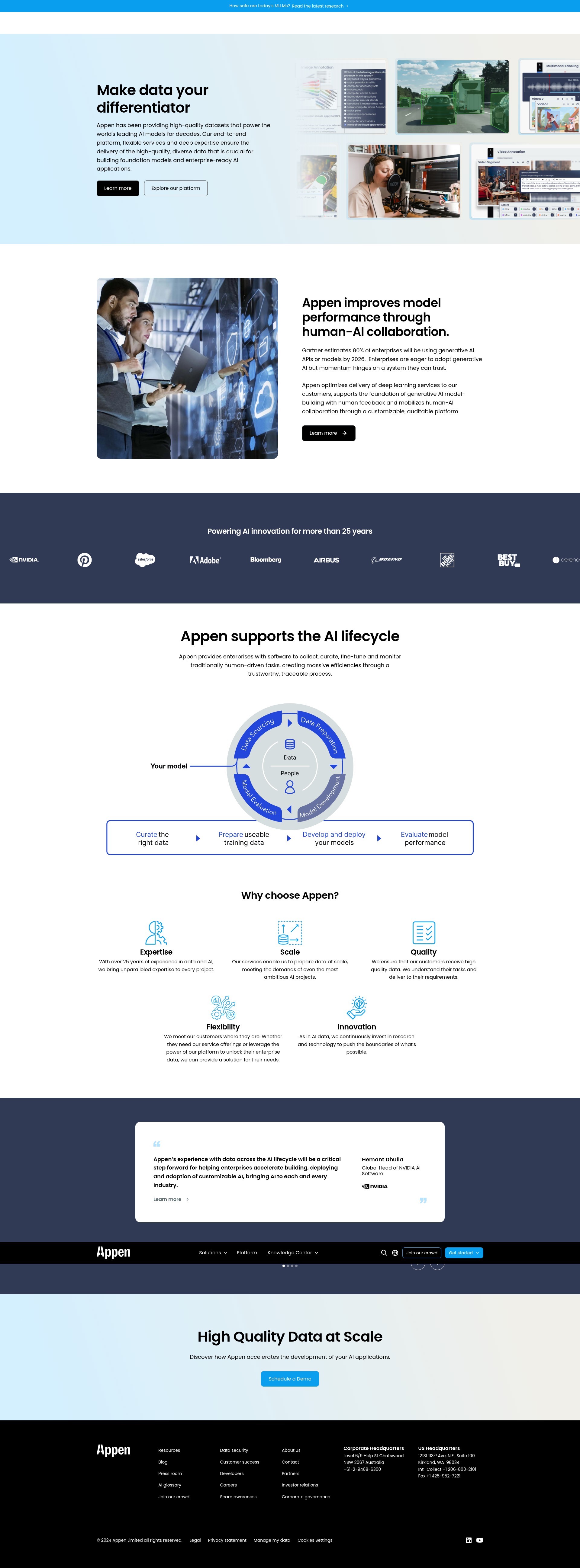580x1568 pixels.
Task: Open Resources footer link
Action: tap(169, 1450)
